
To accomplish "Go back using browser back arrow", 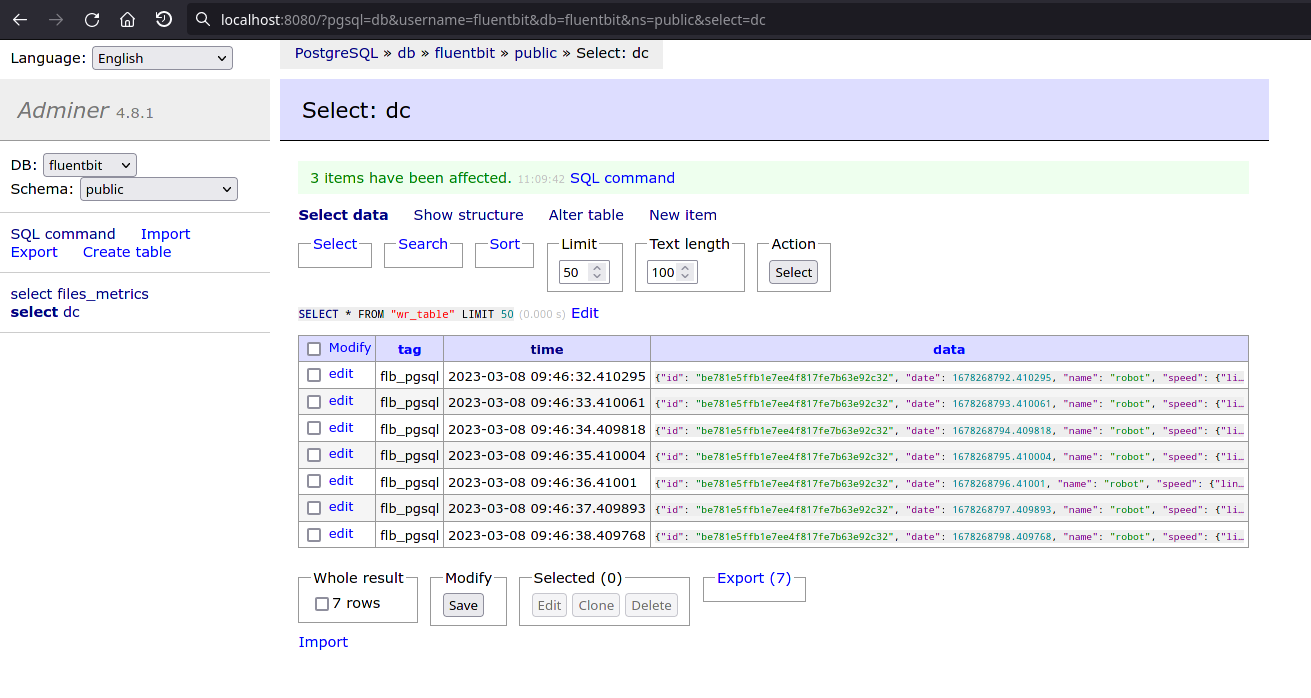I will point(20,19).
